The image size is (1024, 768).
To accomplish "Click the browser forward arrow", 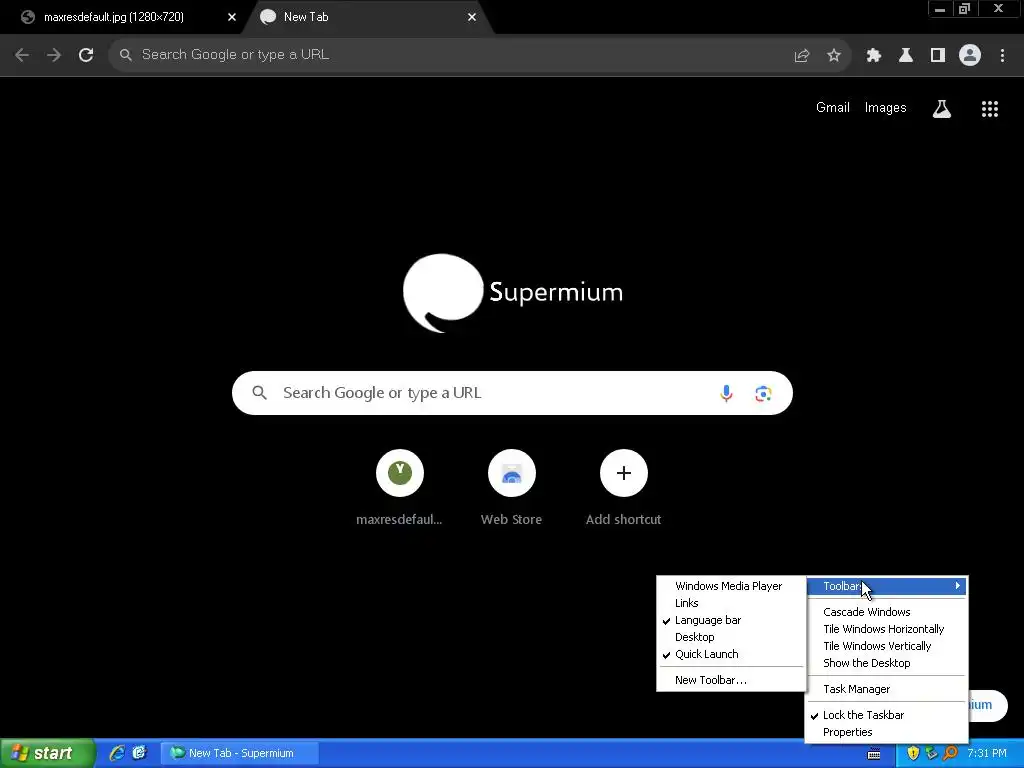I will click(x=54, y=55).
